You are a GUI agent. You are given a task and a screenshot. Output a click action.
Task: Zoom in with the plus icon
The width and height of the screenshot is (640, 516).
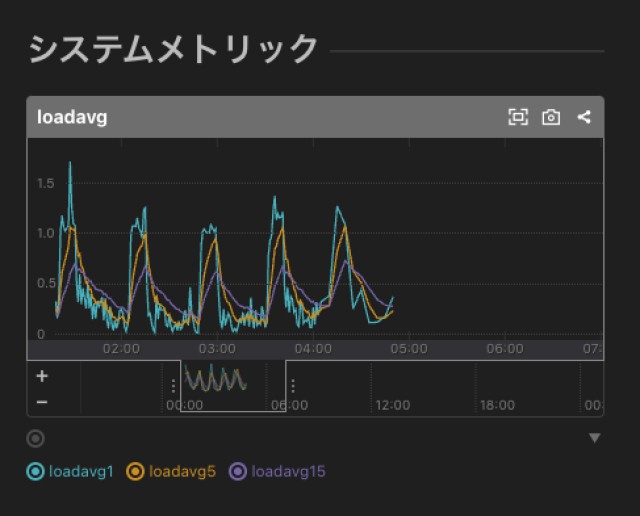(42, 377)
